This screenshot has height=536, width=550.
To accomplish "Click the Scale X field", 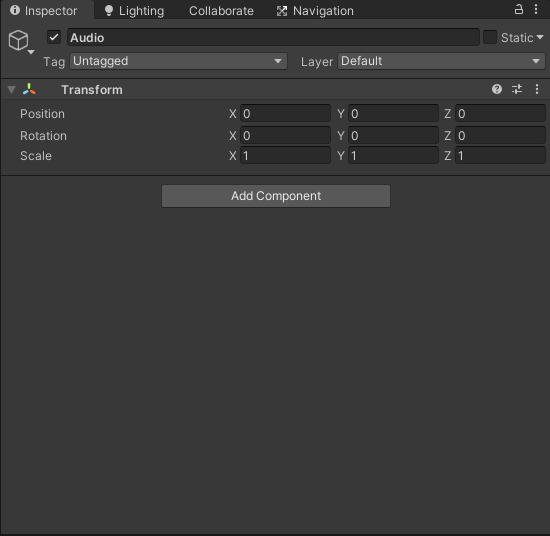I will pos(285,155).
